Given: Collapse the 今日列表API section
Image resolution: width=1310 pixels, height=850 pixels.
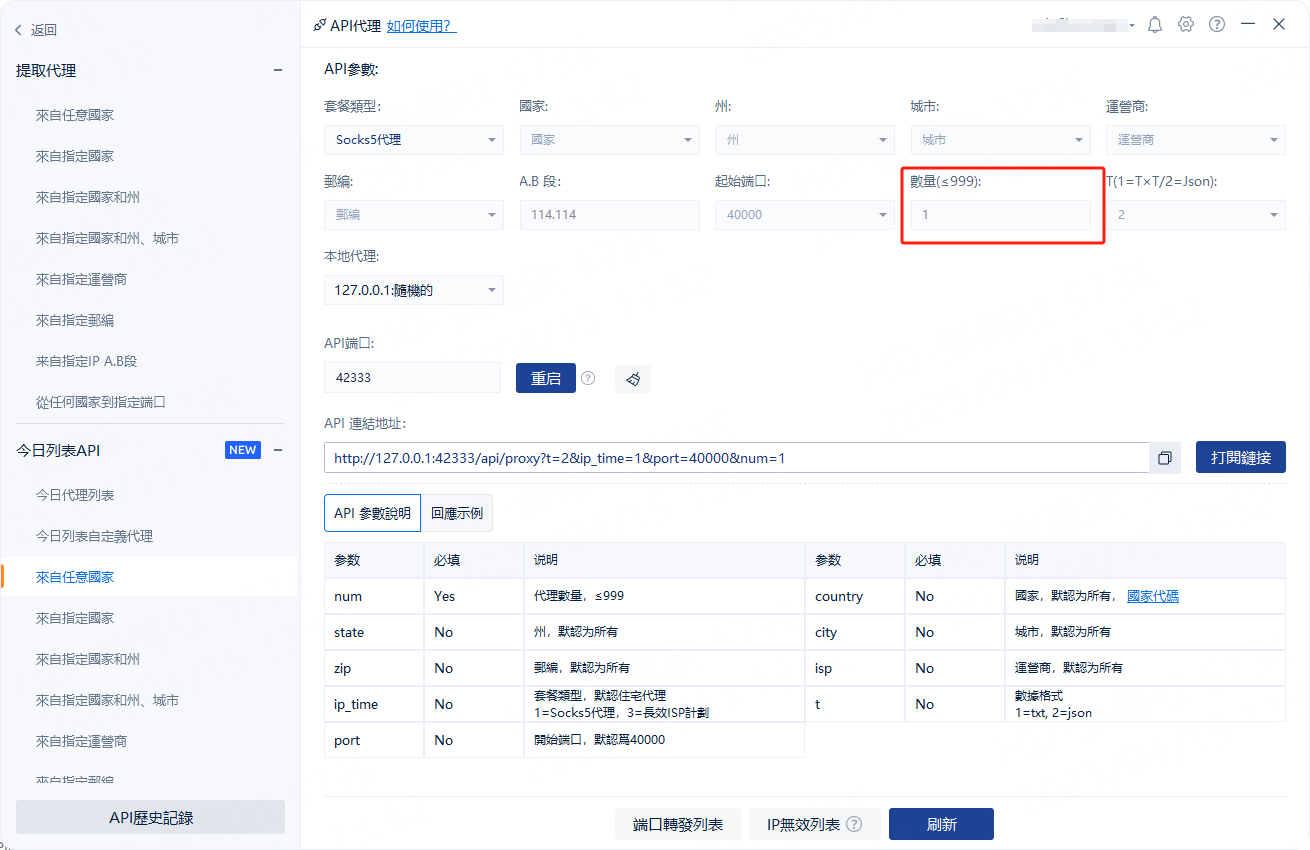Looking at the screenshot, I should pyautogui.click(x=278, y=450).
